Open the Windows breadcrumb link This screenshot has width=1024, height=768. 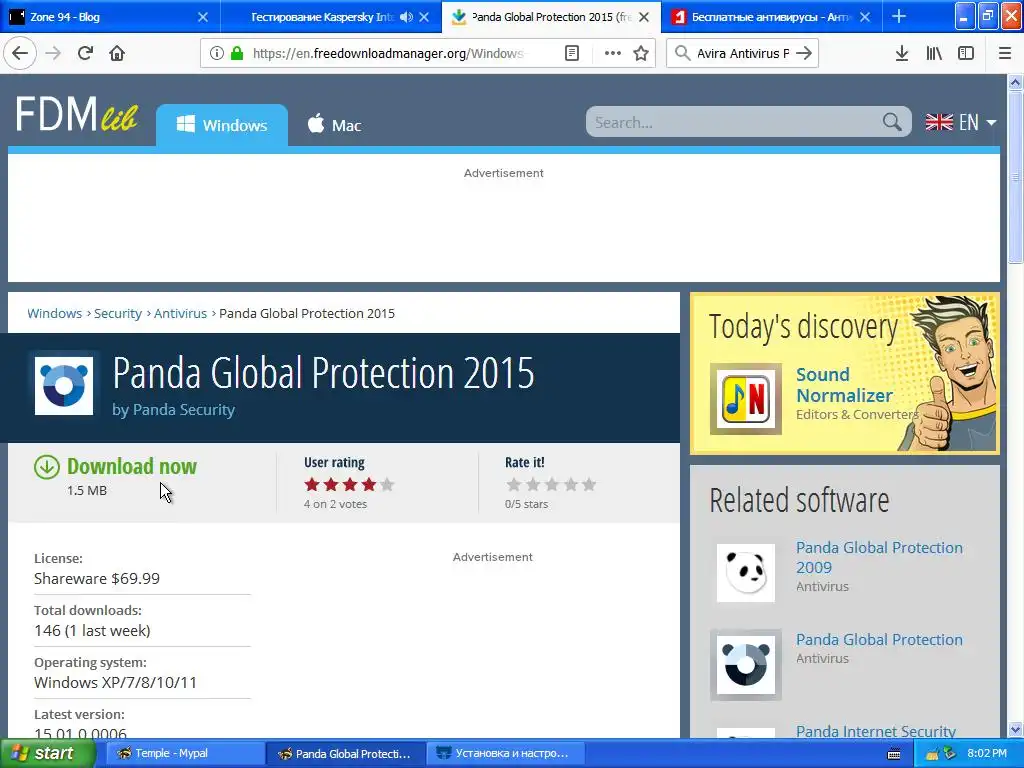pos(55,313)
